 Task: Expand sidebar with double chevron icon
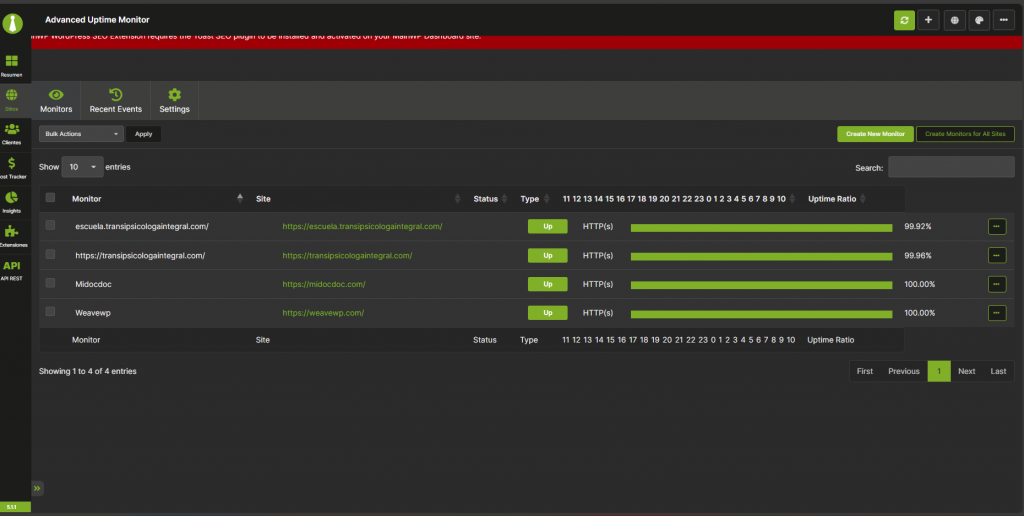tap(37, 488)
